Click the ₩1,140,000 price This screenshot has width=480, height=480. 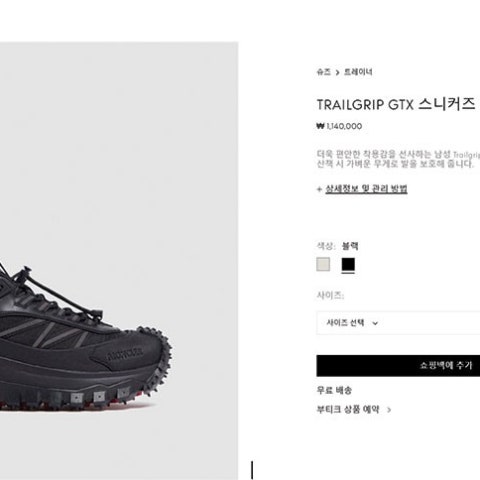pyautogui.click(x=339, y=126)
